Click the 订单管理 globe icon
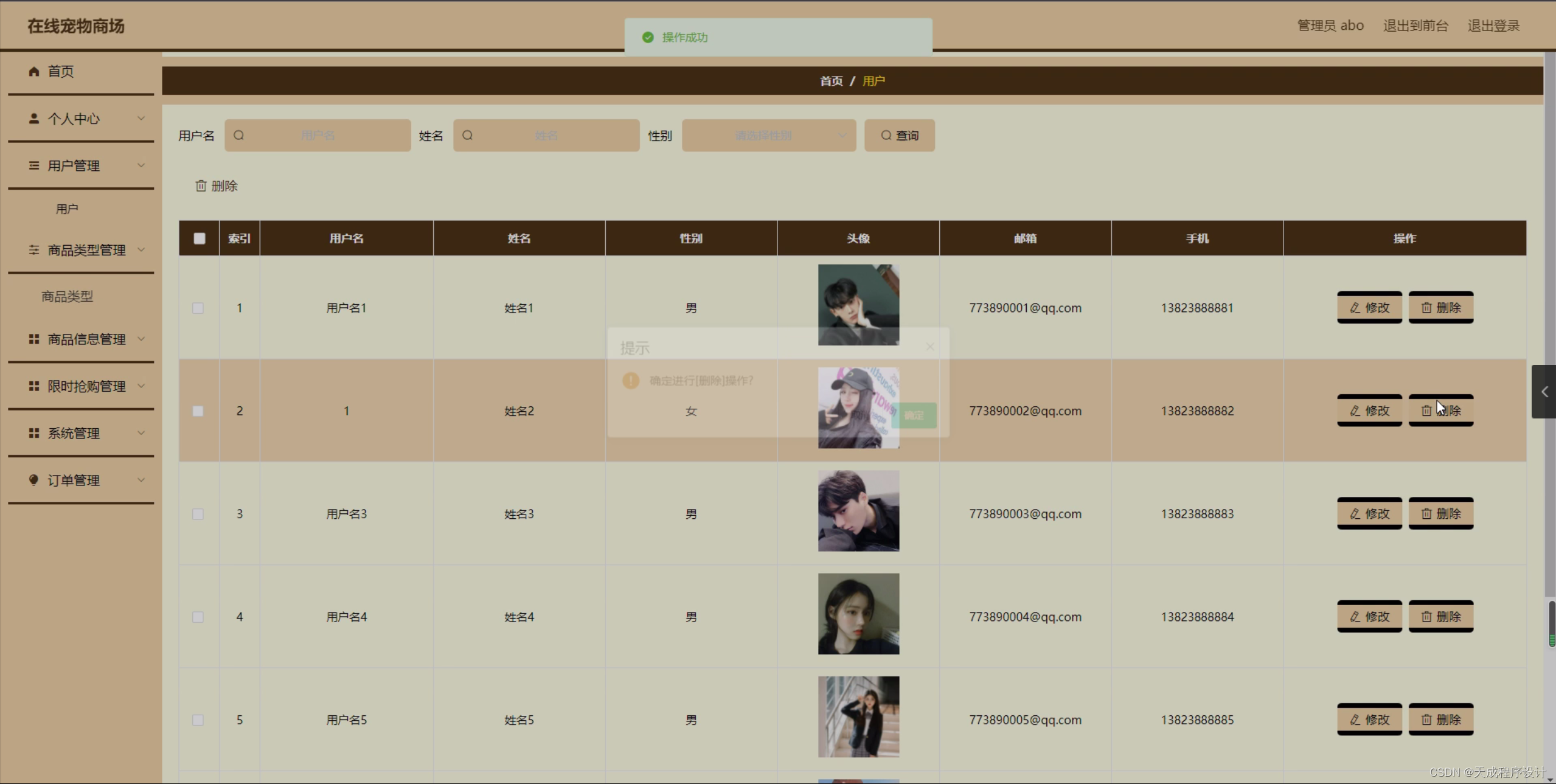 (x=34, y=480)
